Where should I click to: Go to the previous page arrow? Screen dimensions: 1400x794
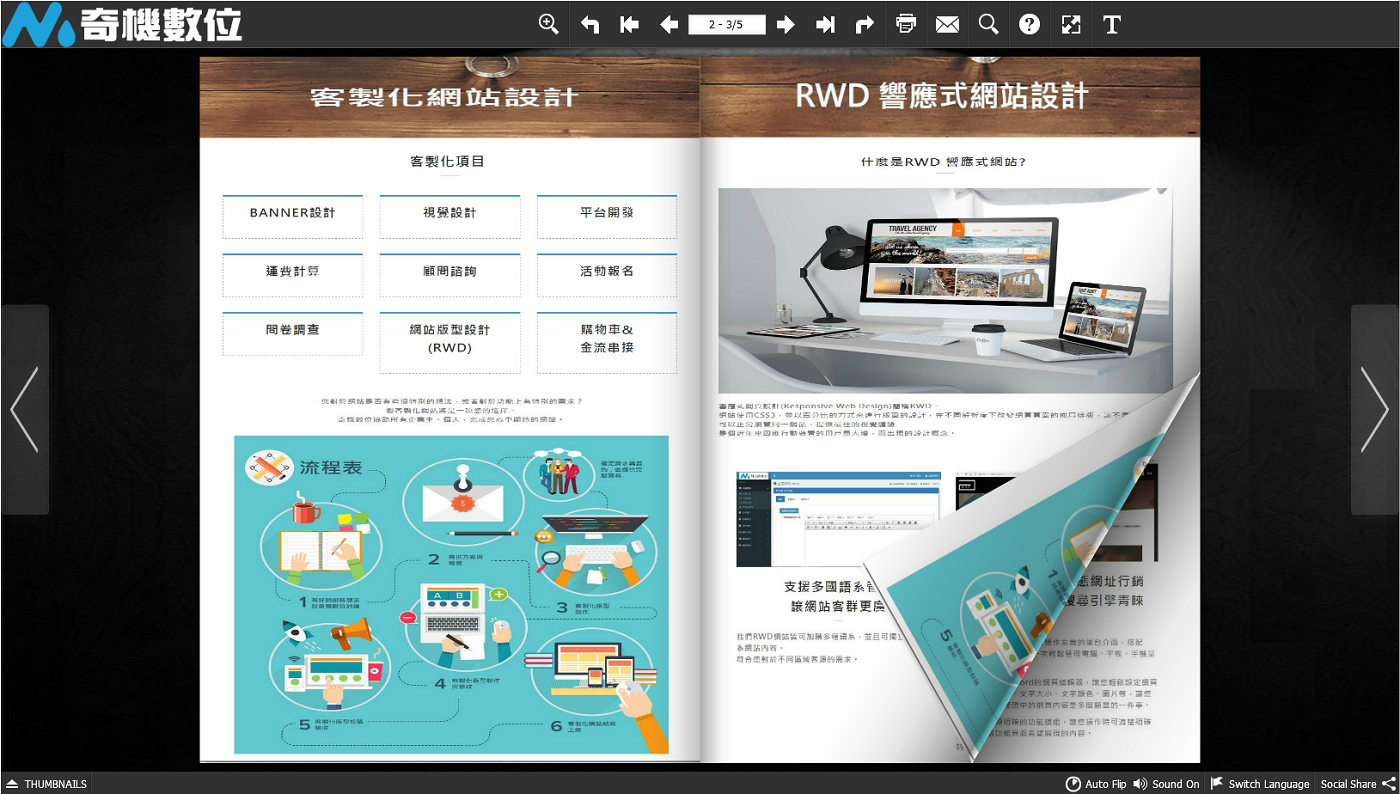point(669,24)
